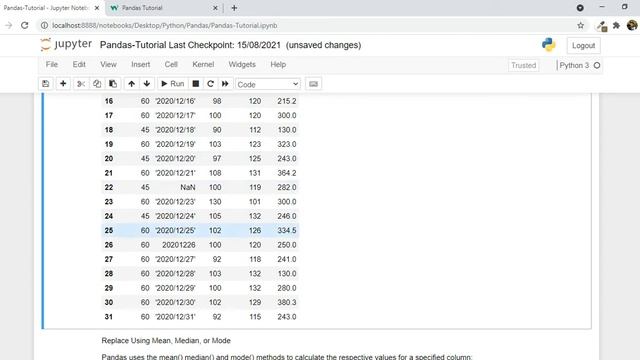The image size is (640, 360).
Task: Interrupt the kernel with stop icon
Action: 196,84
